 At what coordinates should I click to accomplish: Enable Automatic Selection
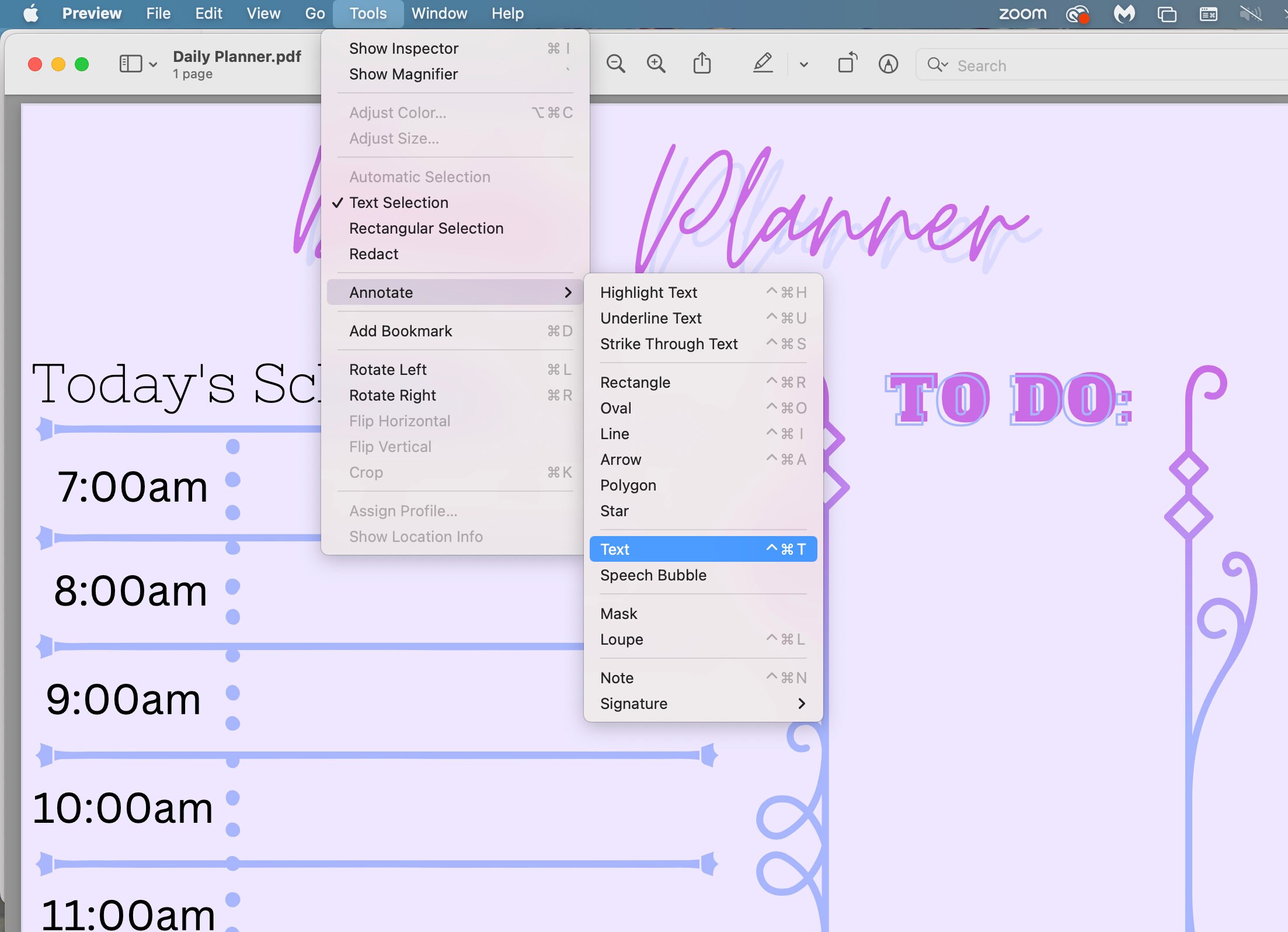point(420,176)
